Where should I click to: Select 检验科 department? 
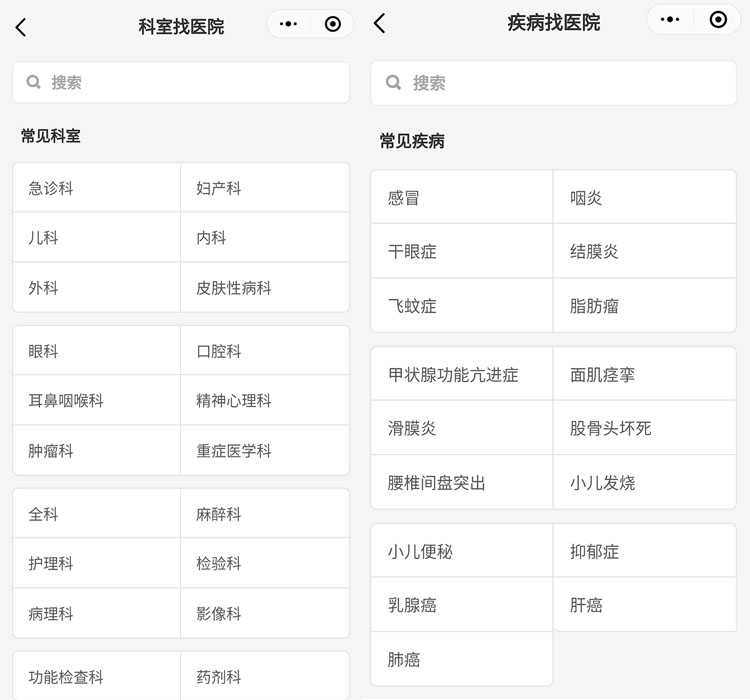point(265,563)
